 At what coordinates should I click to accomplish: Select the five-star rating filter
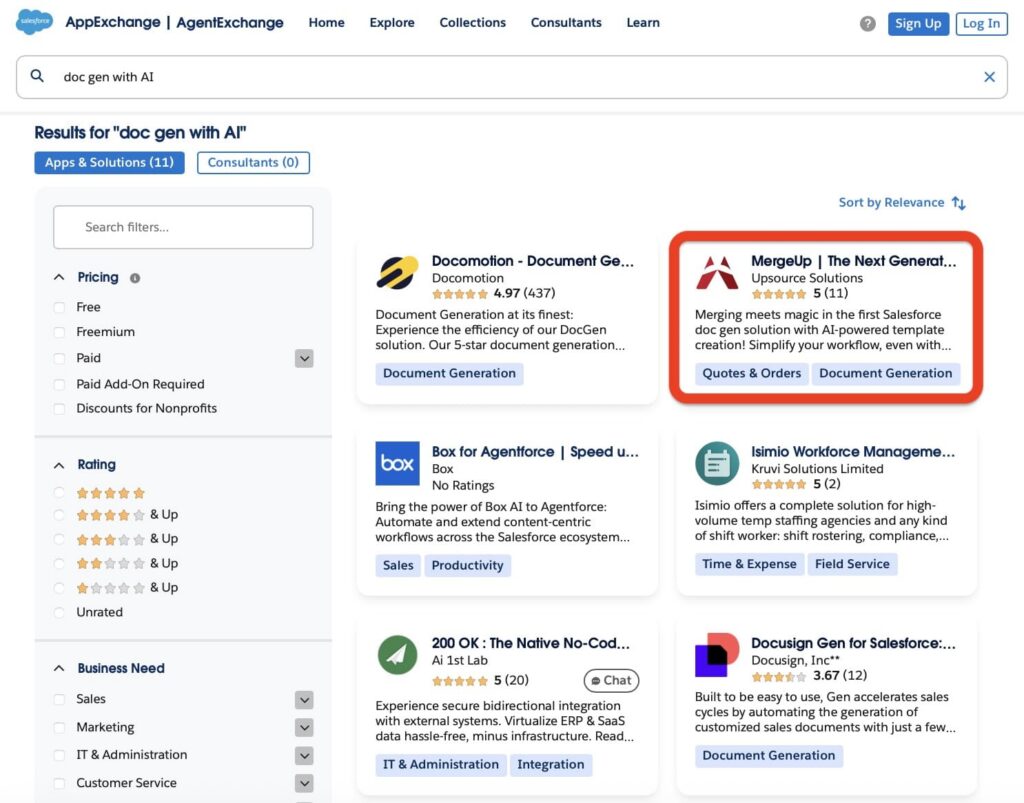(x=59, y=493)
